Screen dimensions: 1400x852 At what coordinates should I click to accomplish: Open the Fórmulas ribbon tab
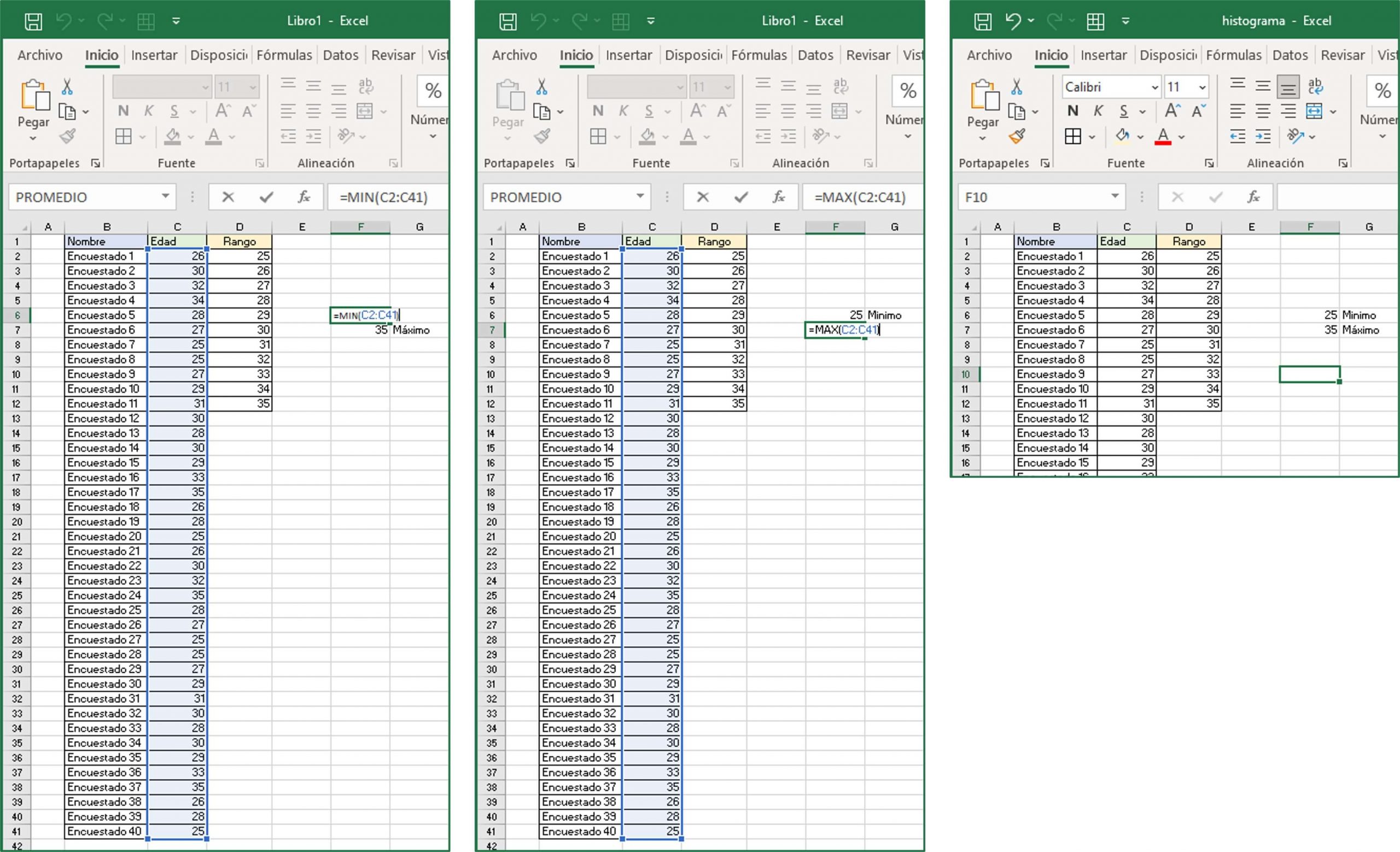[1234, 55]
